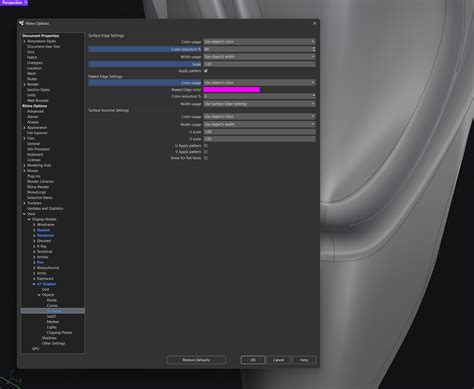The width and height of the screenshot is (474, 389).
Task: Expand the Toolbars tree node
Action: (x=24, y=203)
